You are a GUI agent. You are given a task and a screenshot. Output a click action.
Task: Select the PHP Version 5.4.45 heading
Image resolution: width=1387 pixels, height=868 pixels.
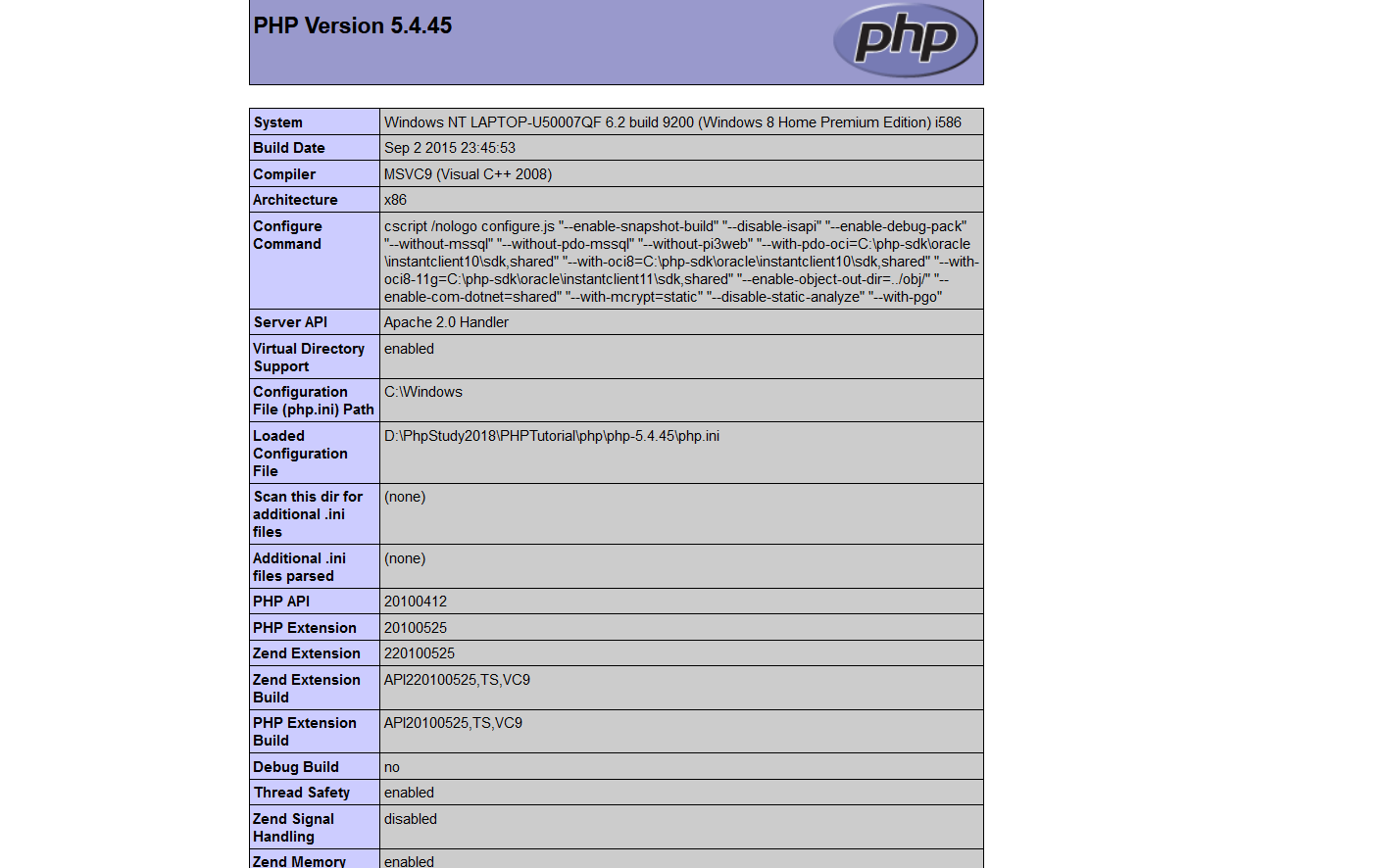[x=353, y=26]
